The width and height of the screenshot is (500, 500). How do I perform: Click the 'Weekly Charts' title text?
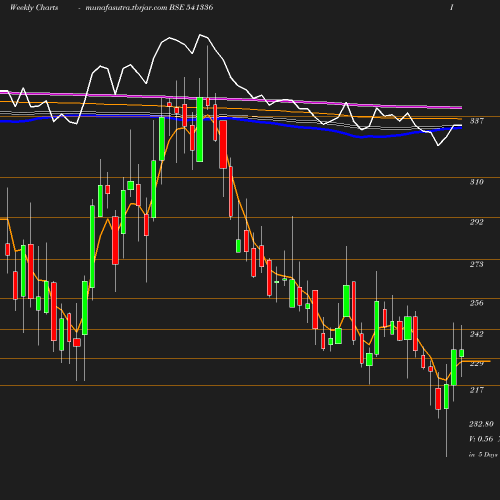(34, 7)
